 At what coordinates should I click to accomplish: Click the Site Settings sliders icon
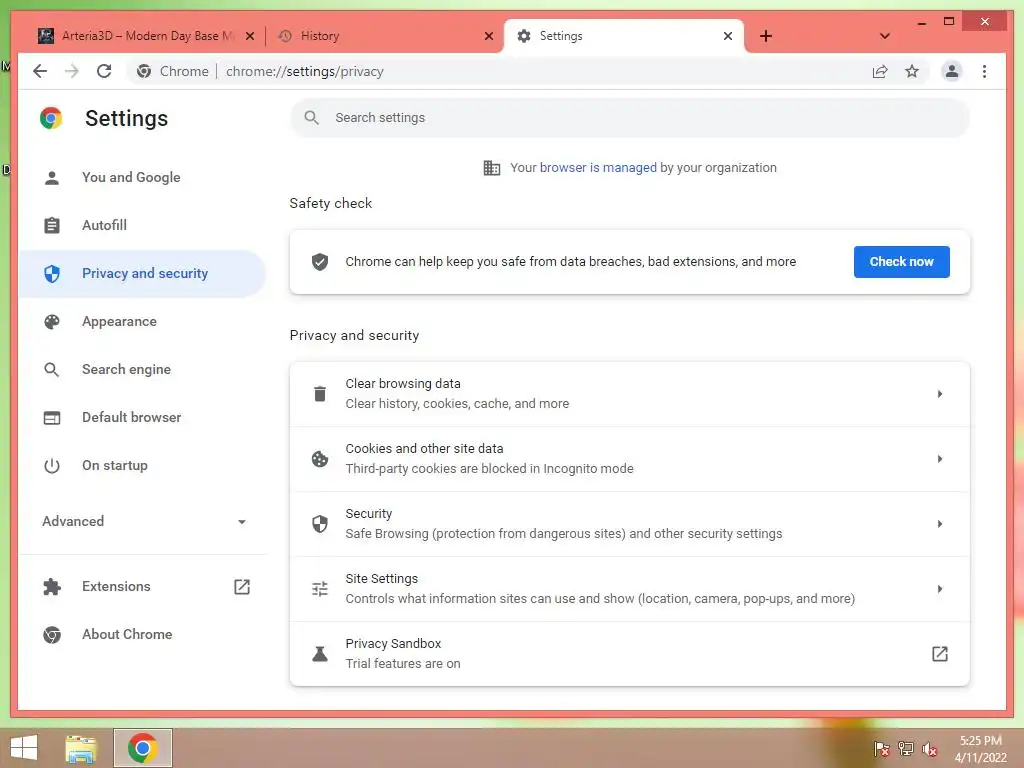[320, 589]
